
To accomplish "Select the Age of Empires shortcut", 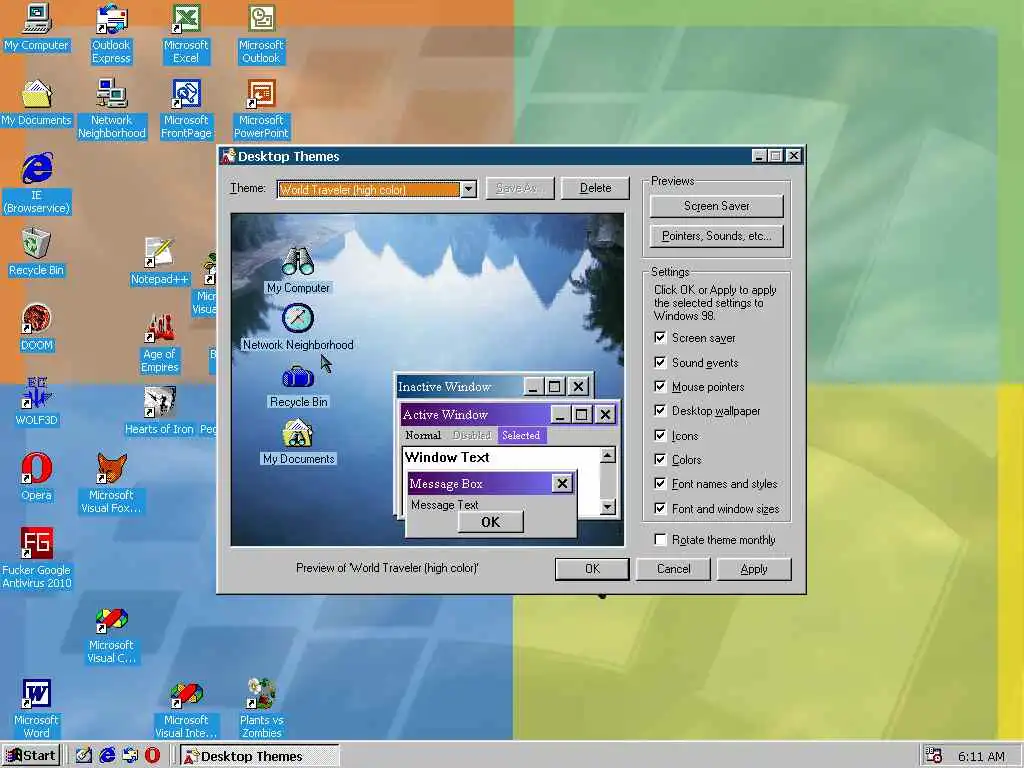I will click(159, 343).
